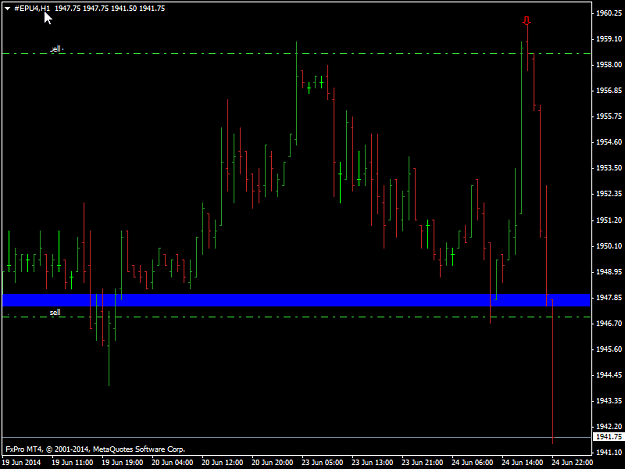Viewport: 625px width, 469px height.
Task: Click the 23 Jun 21:00 time label
Action: (x=422, y=463)
